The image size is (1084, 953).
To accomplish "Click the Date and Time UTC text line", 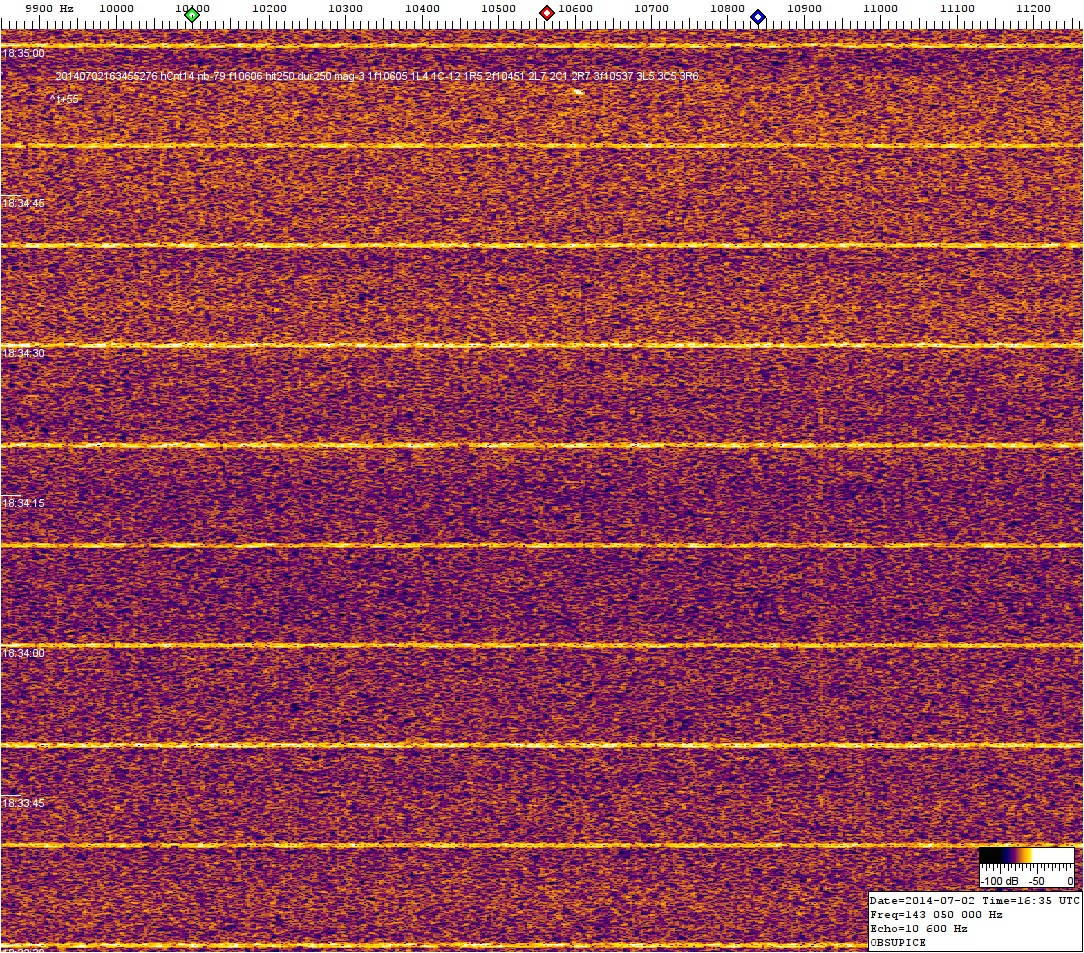I will coord(975,901).
